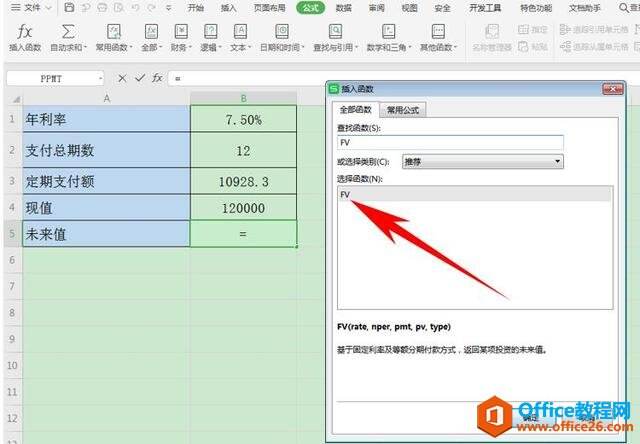Select the 现值 cell
The width and height of the screenshot is (640, 444).
click(106, 207)
